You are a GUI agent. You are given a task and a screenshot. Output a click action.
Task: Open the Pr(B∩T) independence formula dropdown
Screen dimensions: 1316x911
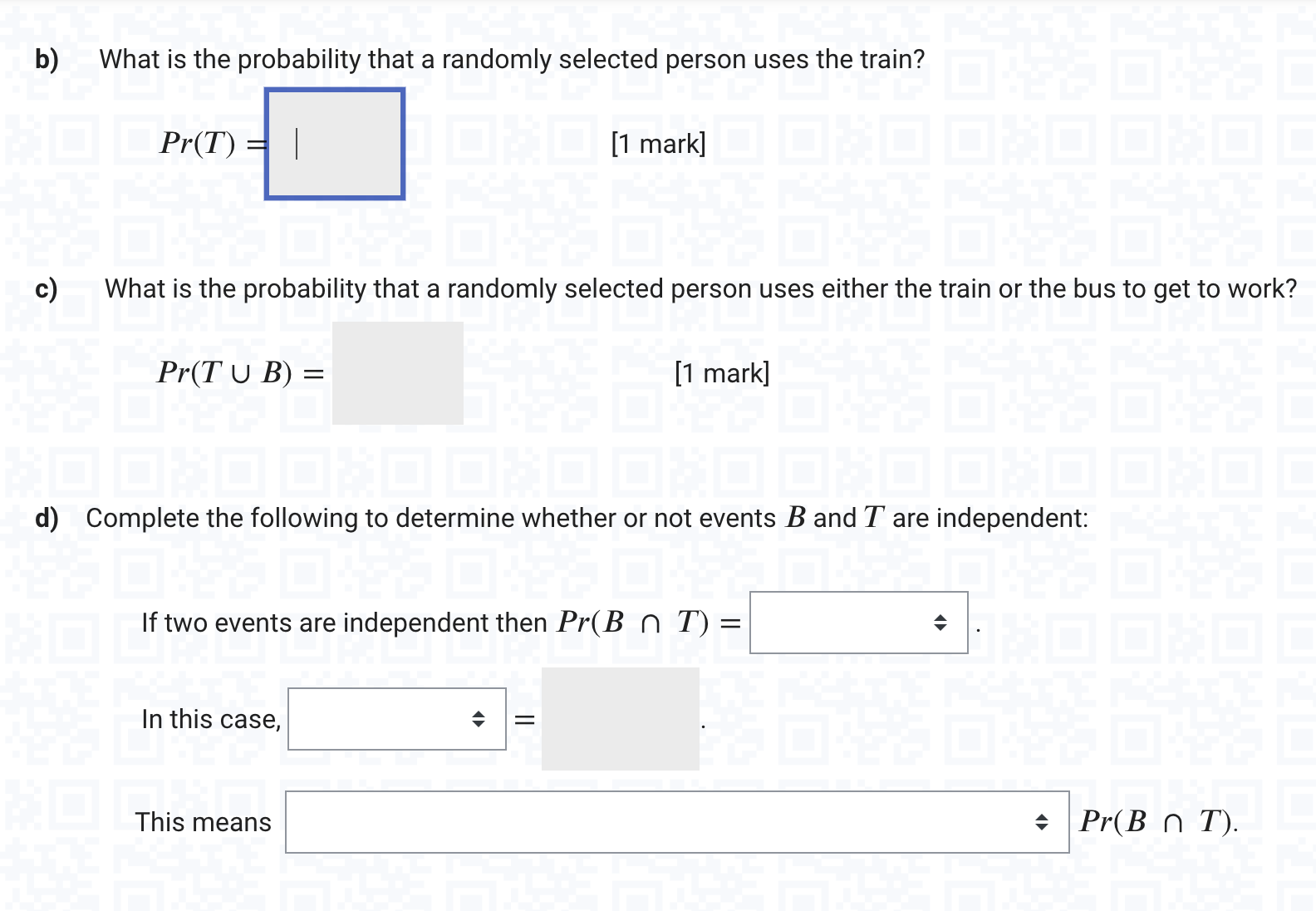pyautogui.click(x=856, y=623)
